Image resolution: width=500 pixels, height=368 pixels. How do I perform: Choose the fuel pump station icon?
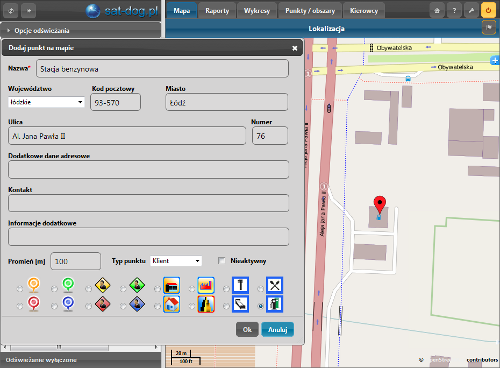tap(274, 304)
